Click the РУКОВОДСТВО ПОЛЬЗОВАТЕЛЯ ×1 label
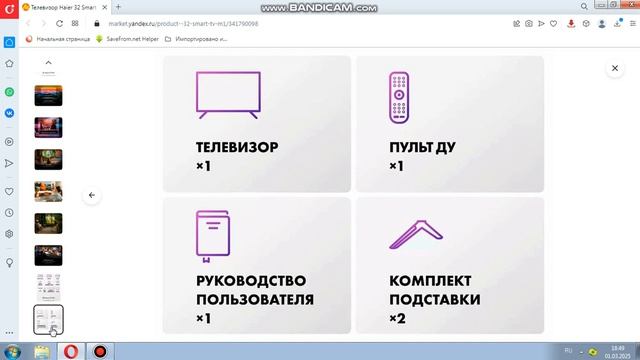The width and height of the screenshot is (640, 360). 255,299
